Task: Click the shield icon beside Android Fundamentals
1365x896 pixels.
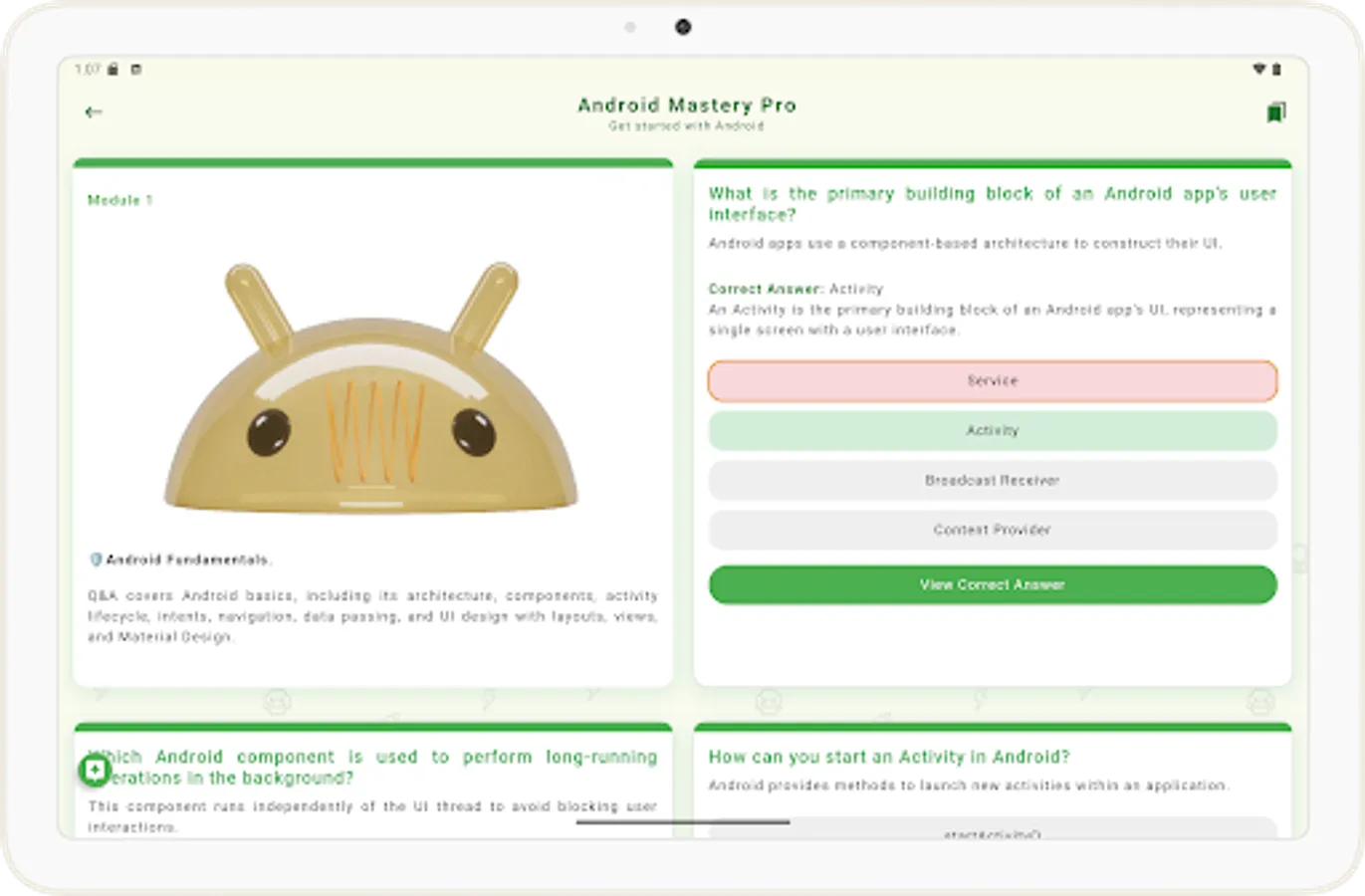Action: pos(95,560)
